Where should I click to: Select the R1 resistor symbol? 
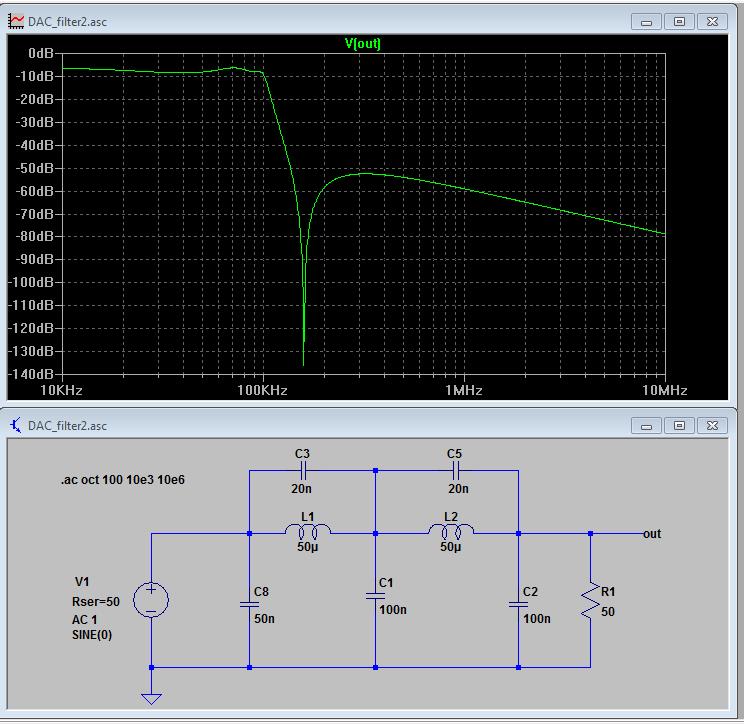[590, 598]
